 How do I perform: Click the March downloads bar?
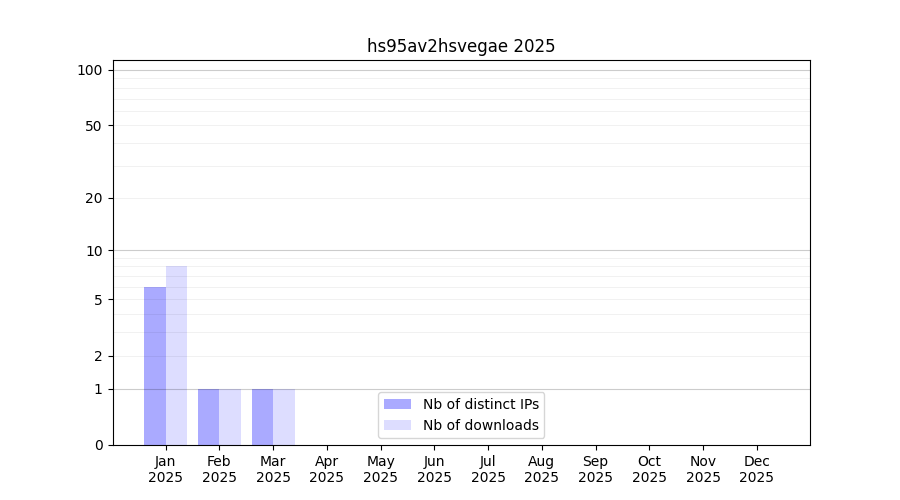click(284, 417)
